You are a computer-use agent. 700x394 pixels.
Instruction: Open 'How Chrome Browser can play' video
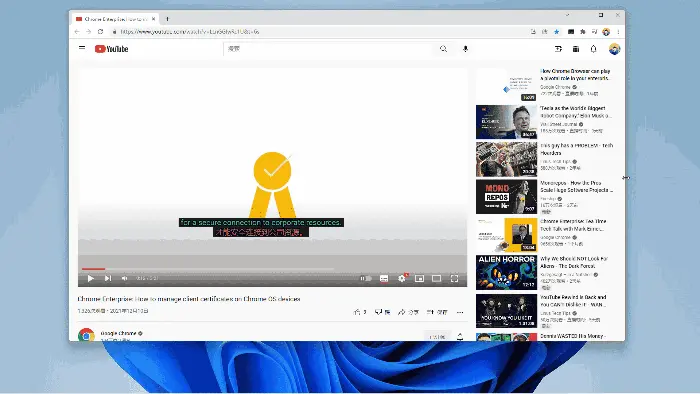575,75
